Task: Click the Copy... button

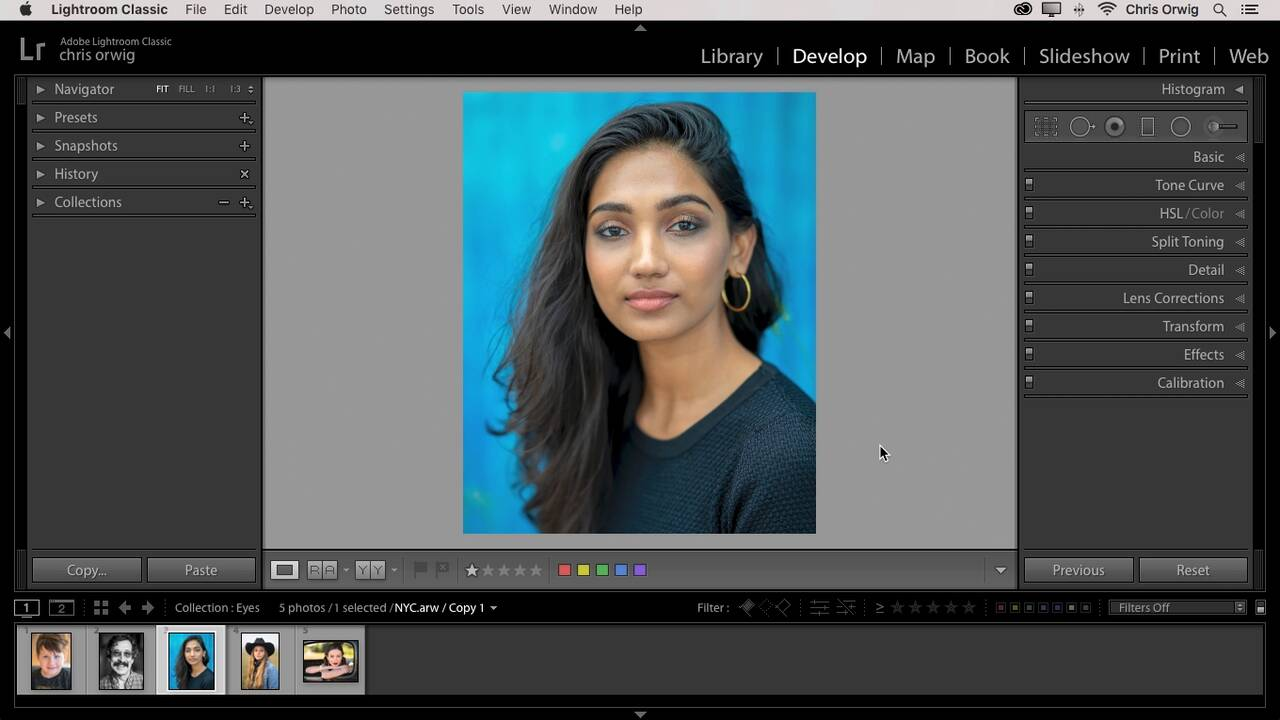Action: pos(86,570)
